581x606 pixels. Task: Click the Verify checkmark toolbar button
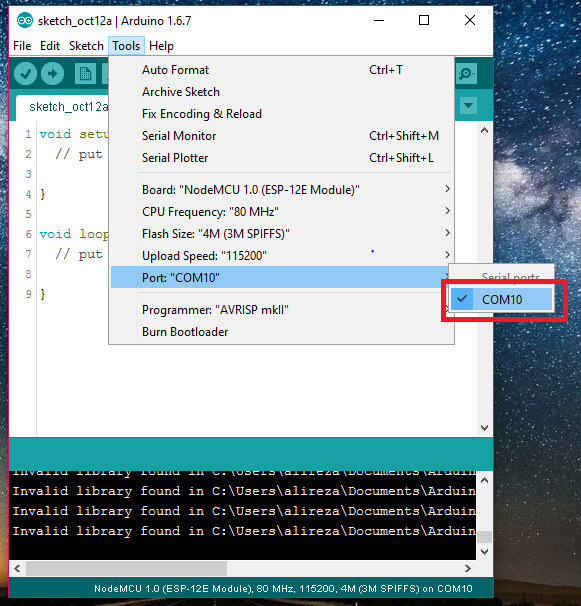click(x=26, y=73)
